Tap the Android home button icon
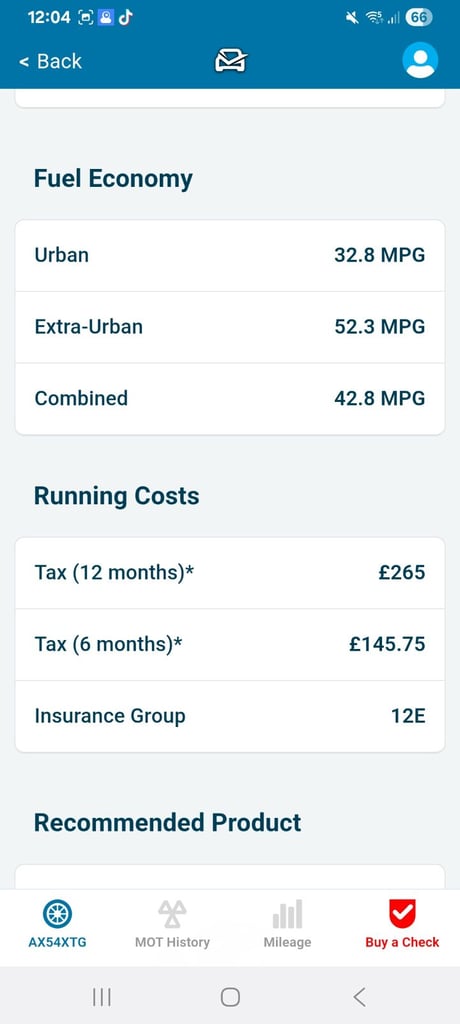 point(230,997)
